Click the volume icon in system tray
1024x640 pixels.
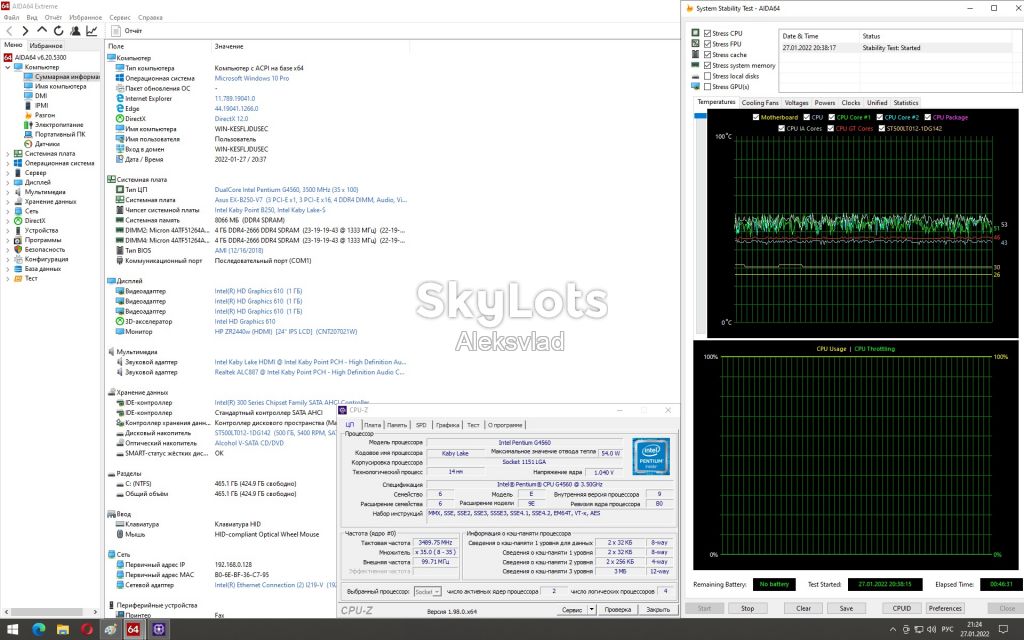930,630
